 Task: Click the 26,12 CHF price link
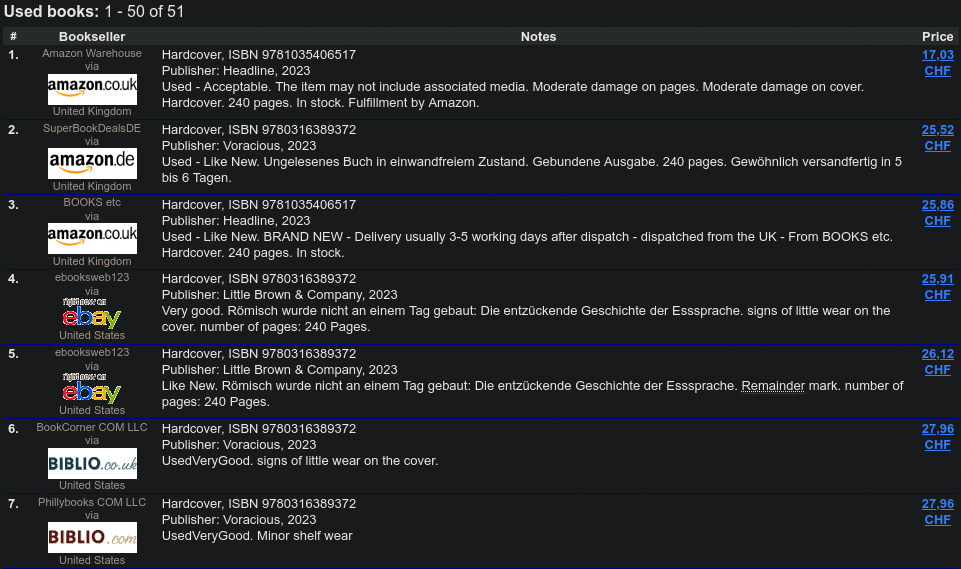[x=937, y=362]
